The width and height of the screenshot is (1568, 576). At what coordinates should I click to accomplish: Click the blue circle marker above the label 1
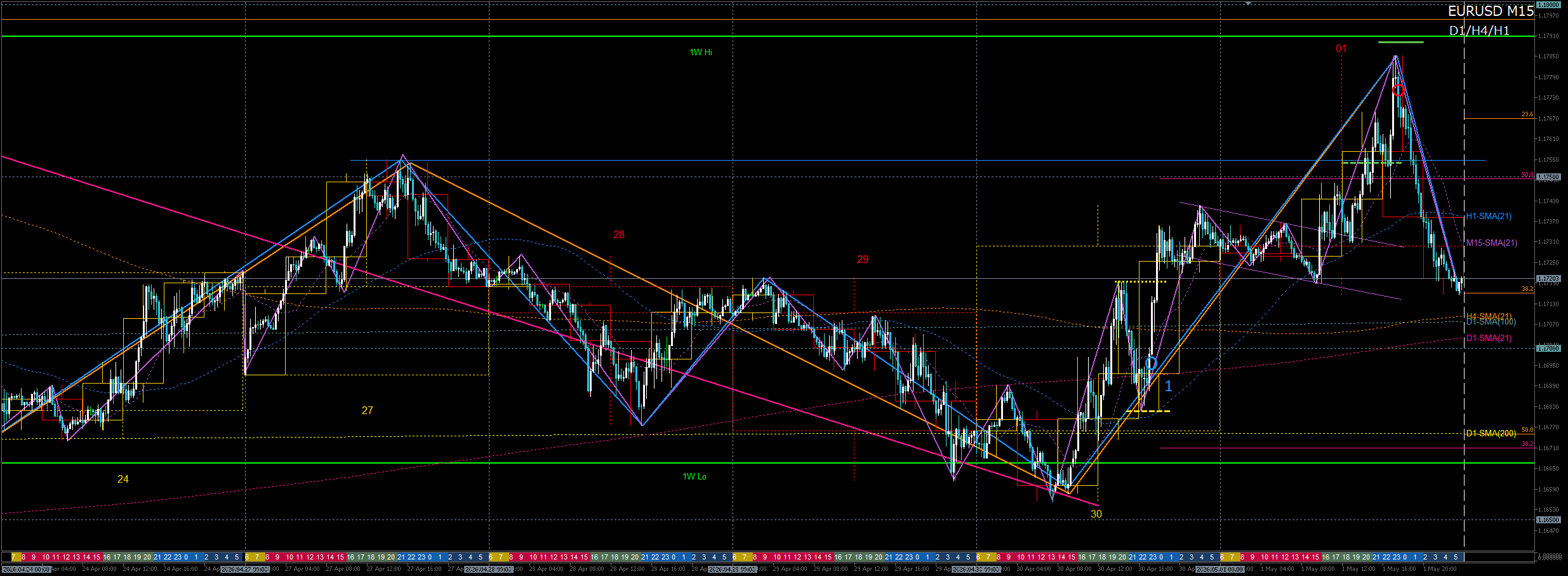1151,363
